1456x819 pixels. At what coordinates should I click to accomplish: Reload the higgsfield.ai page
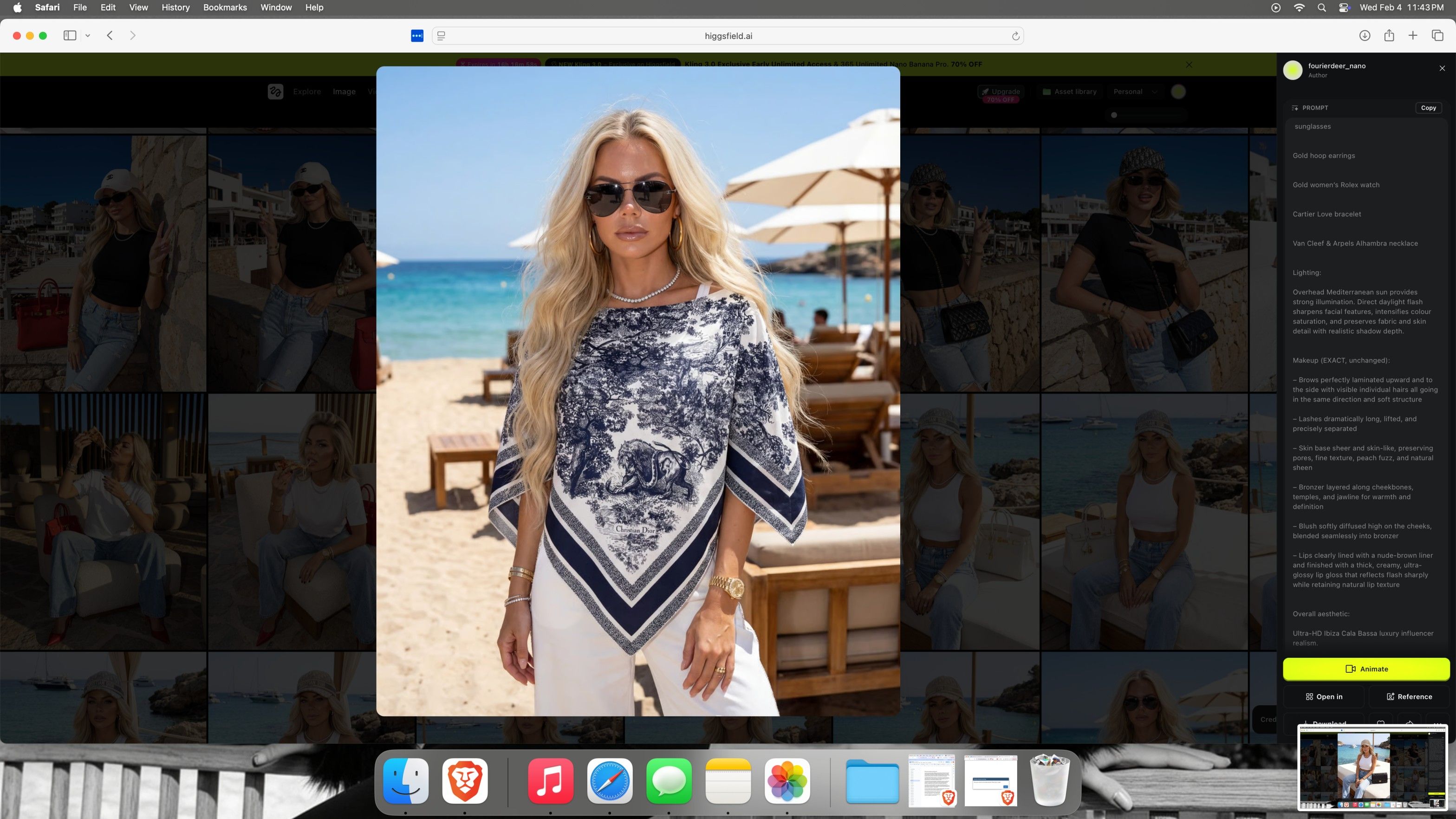click(1015, 36)
